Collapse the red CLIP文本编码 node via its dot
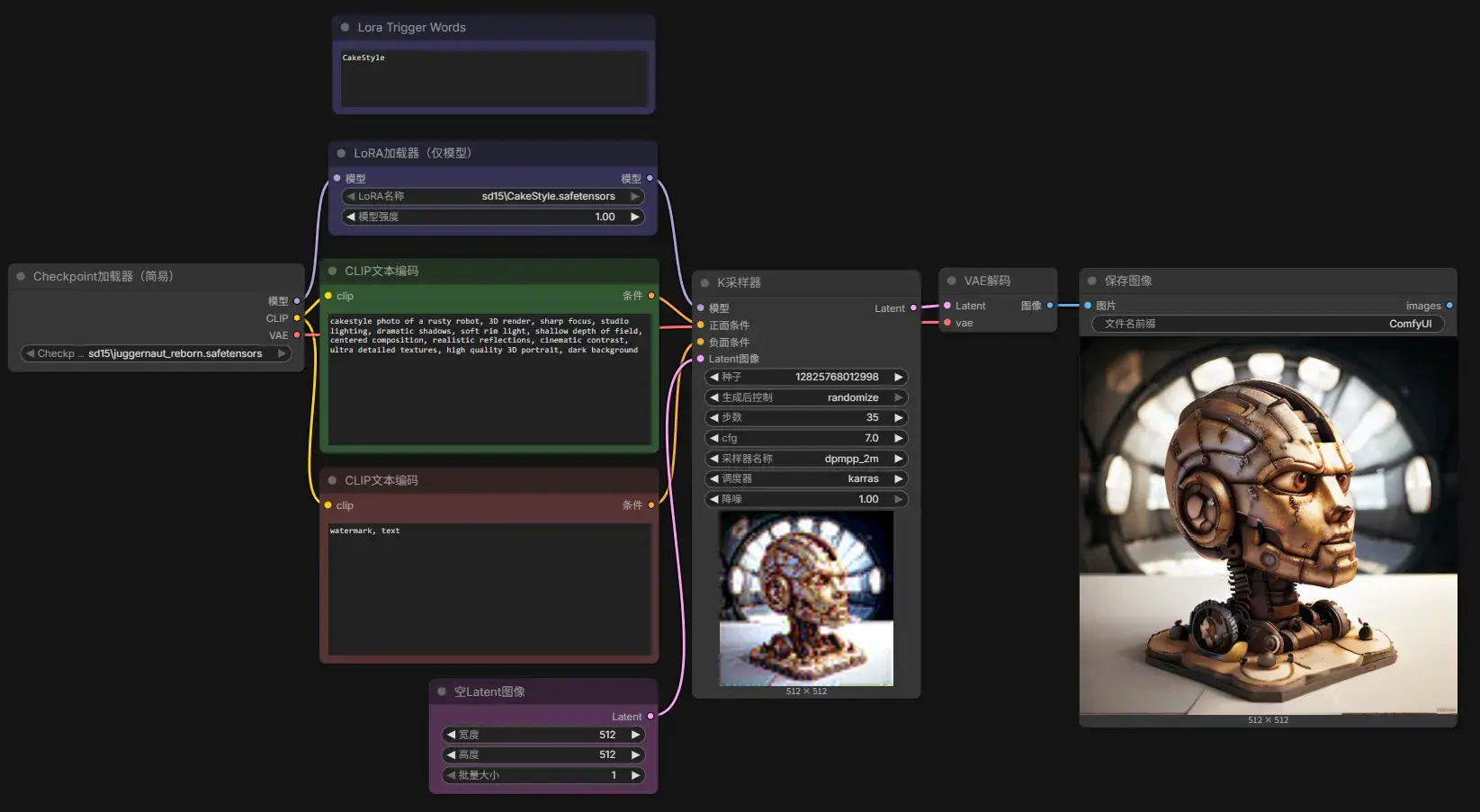Screen dimensions: 1480x812 [x=332, y=480]
